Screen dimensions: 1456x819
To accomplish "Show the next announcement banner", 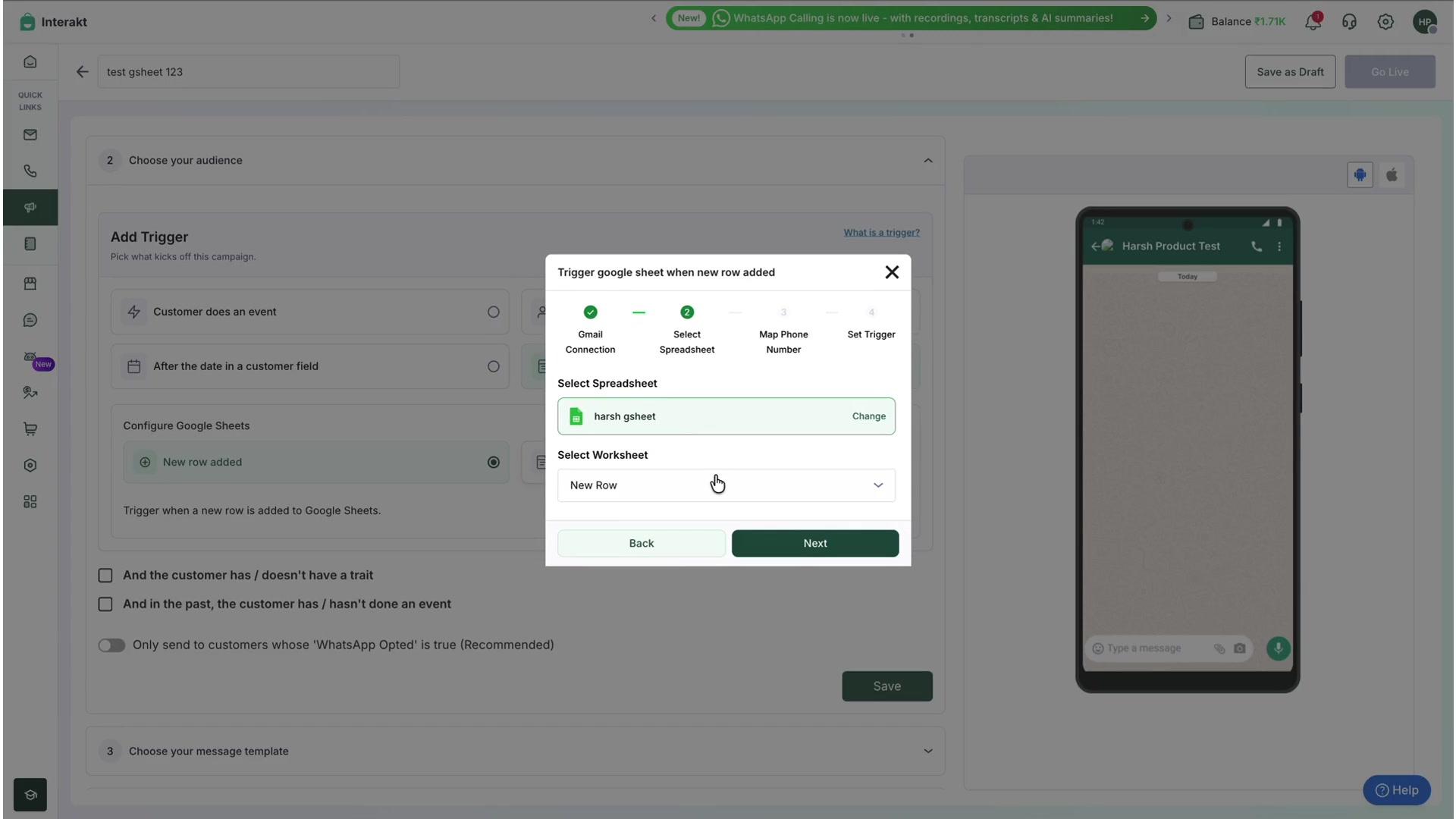I will tap(1169, 18).
